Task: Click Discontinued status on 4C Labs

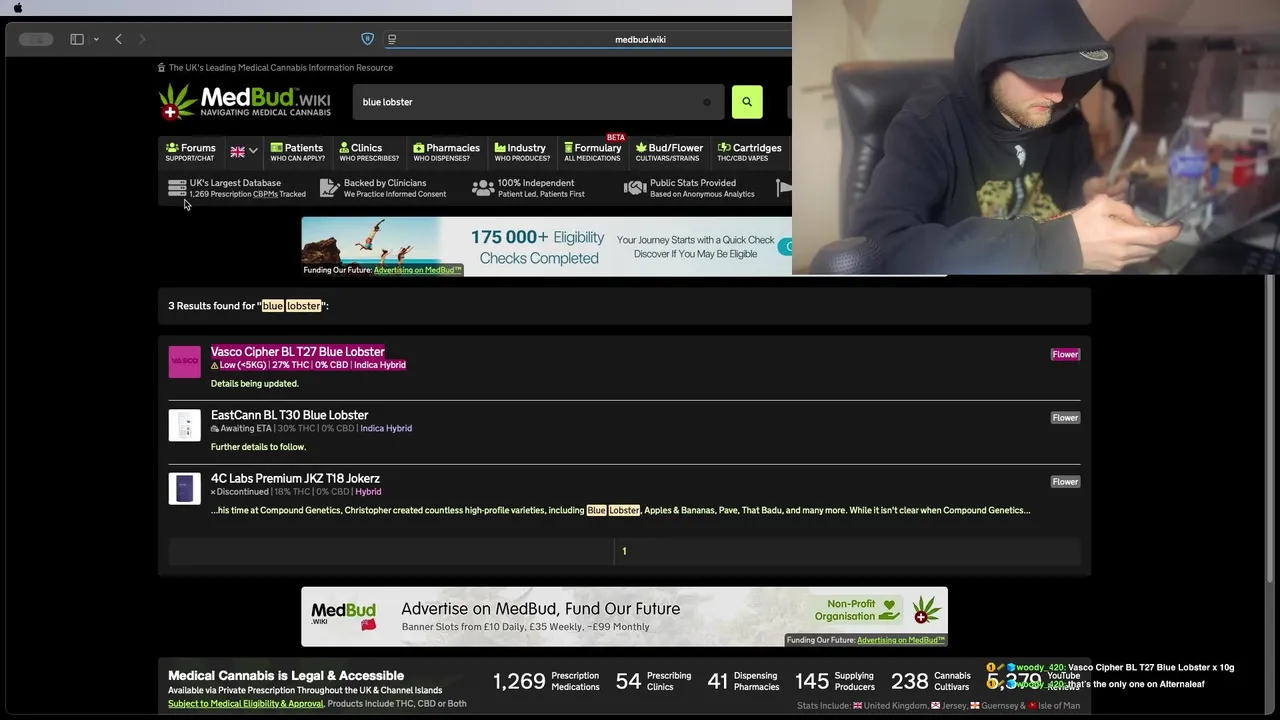Action: tap(239, 492)
